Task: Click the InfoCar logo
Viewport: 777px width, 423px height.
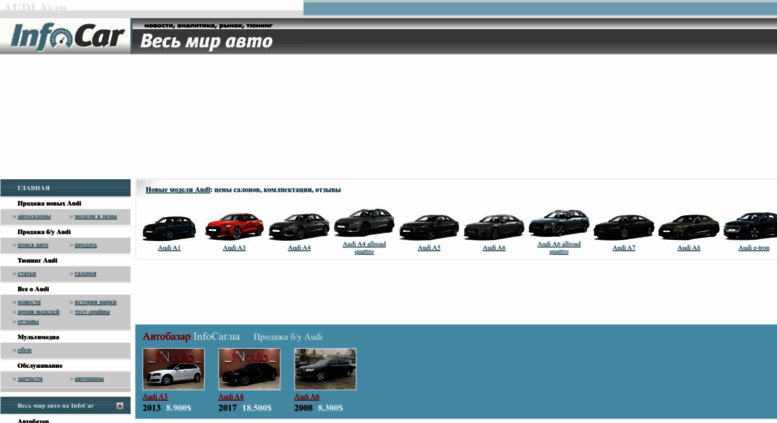Action: click(67, 37)
